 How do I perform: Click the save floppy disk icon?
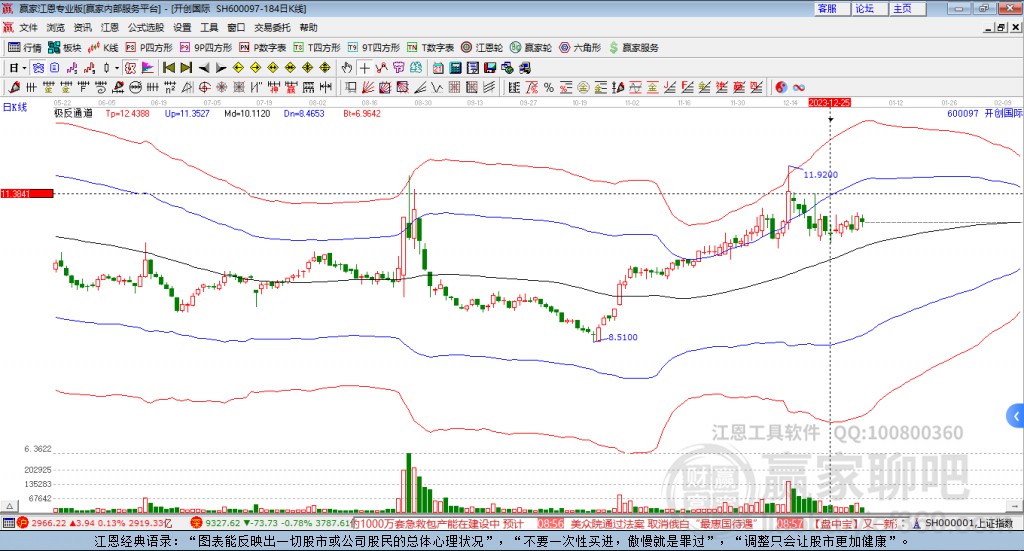tap(490, 68)
